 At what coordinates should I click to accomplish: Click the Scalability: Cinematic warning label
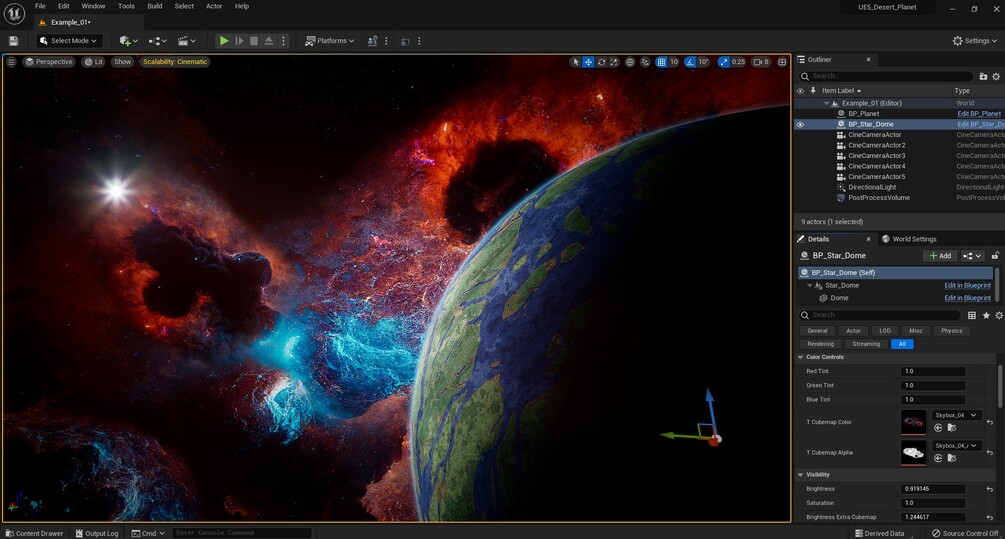[x=175, y=62]
